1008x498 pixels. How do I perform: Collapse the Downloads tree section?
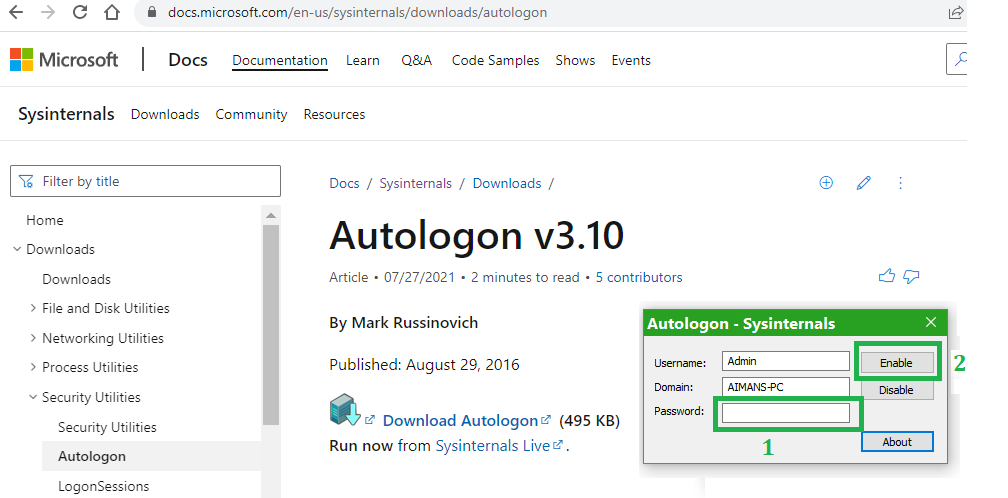coord(17,249)
